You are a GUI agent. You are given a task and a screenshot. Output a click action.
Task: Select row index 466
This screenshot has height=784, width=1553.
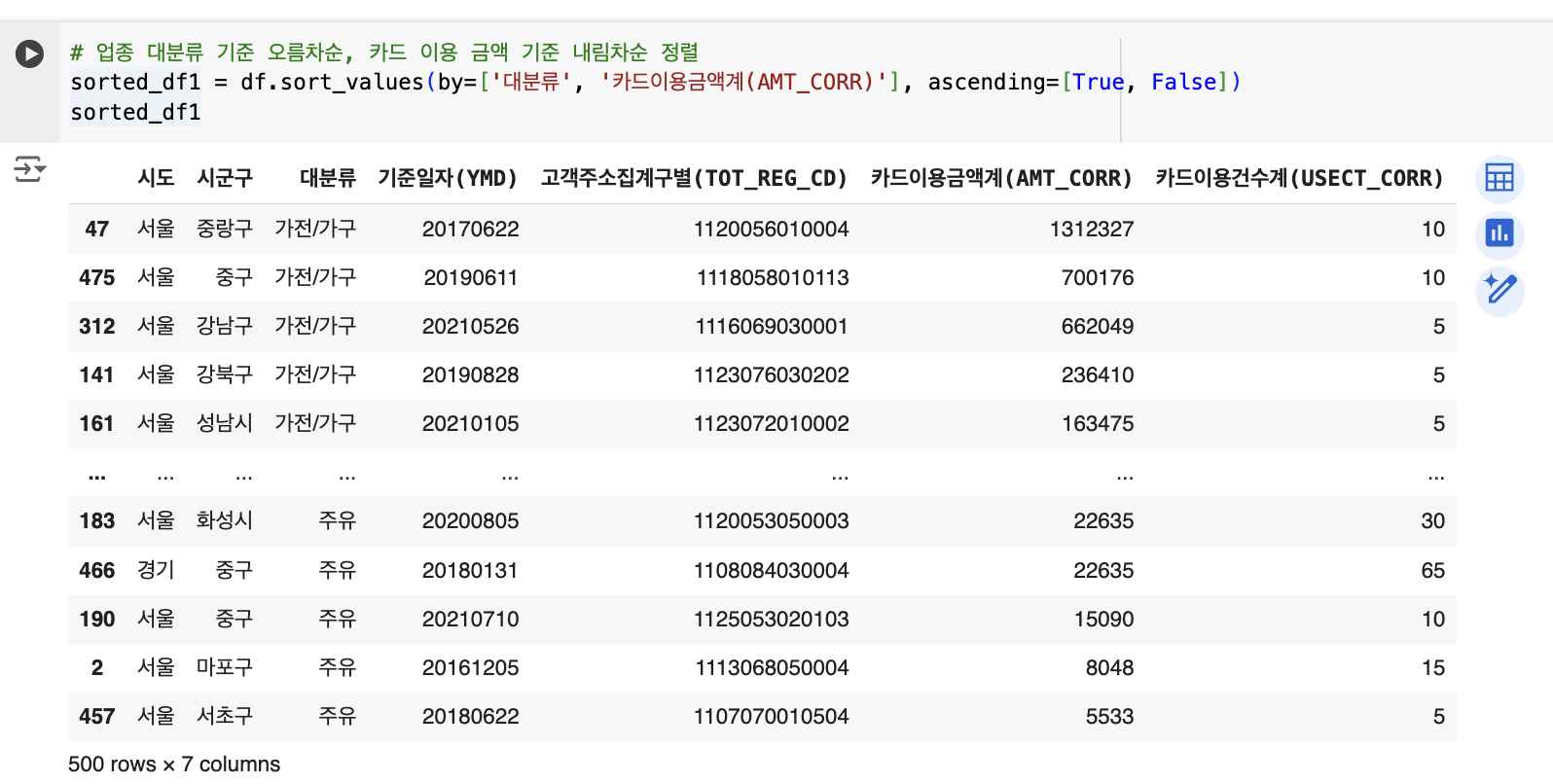96,571
